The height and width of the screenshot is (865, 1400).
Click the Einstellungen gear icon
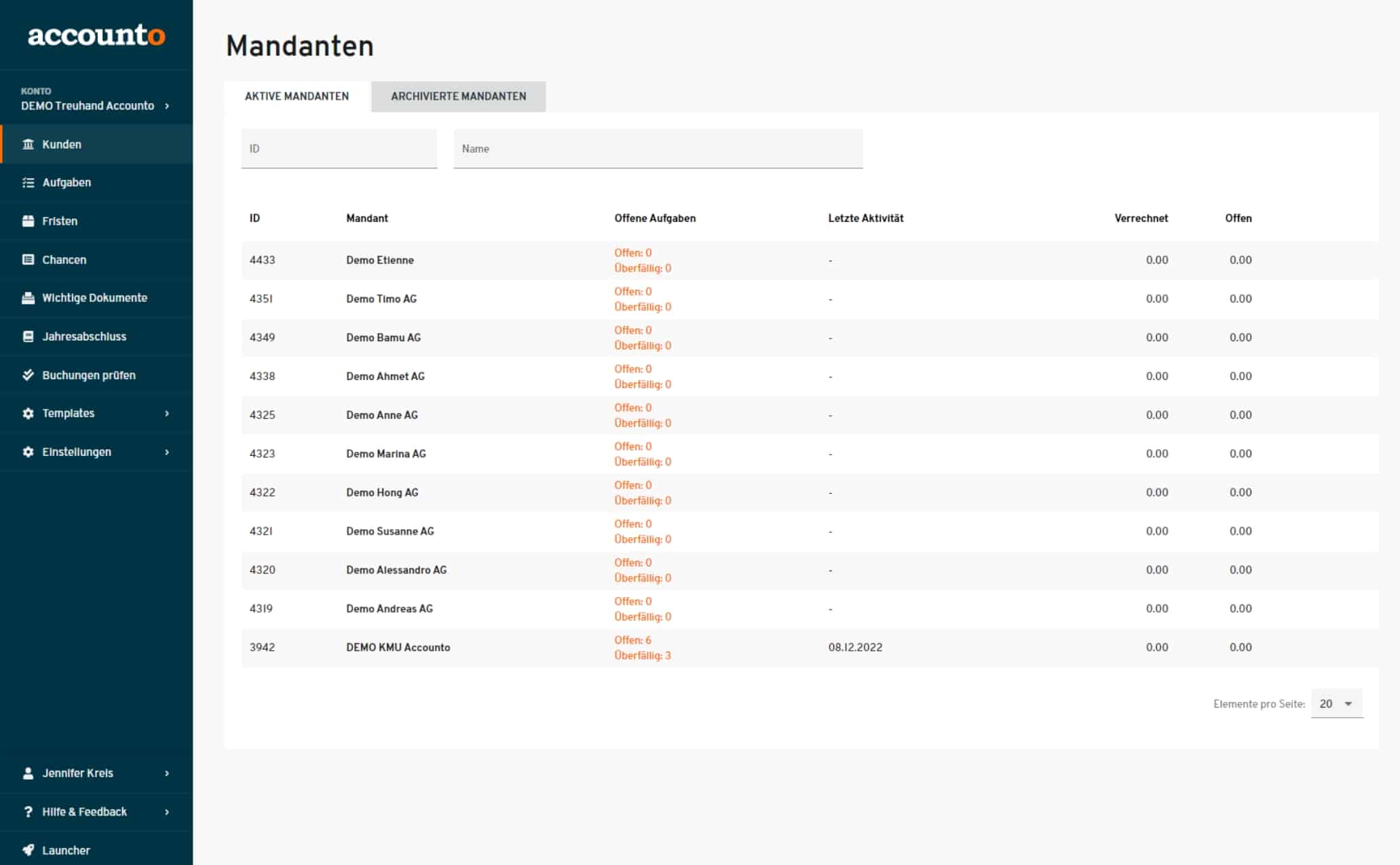28,452
